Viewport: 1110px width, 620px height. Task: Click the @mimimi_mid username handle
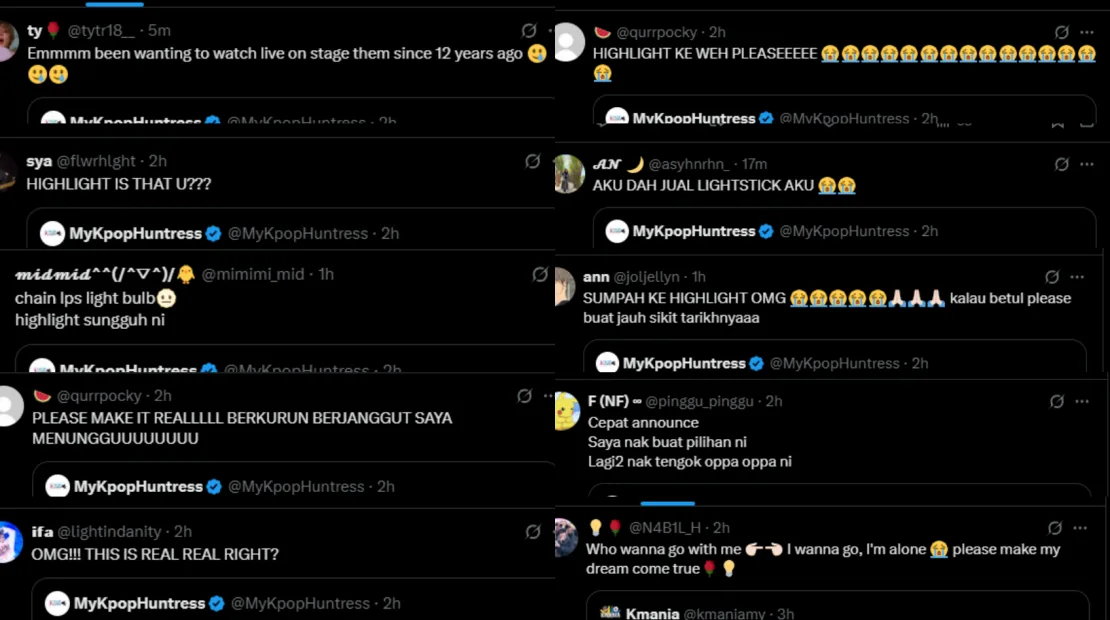[x=253, y=274]
